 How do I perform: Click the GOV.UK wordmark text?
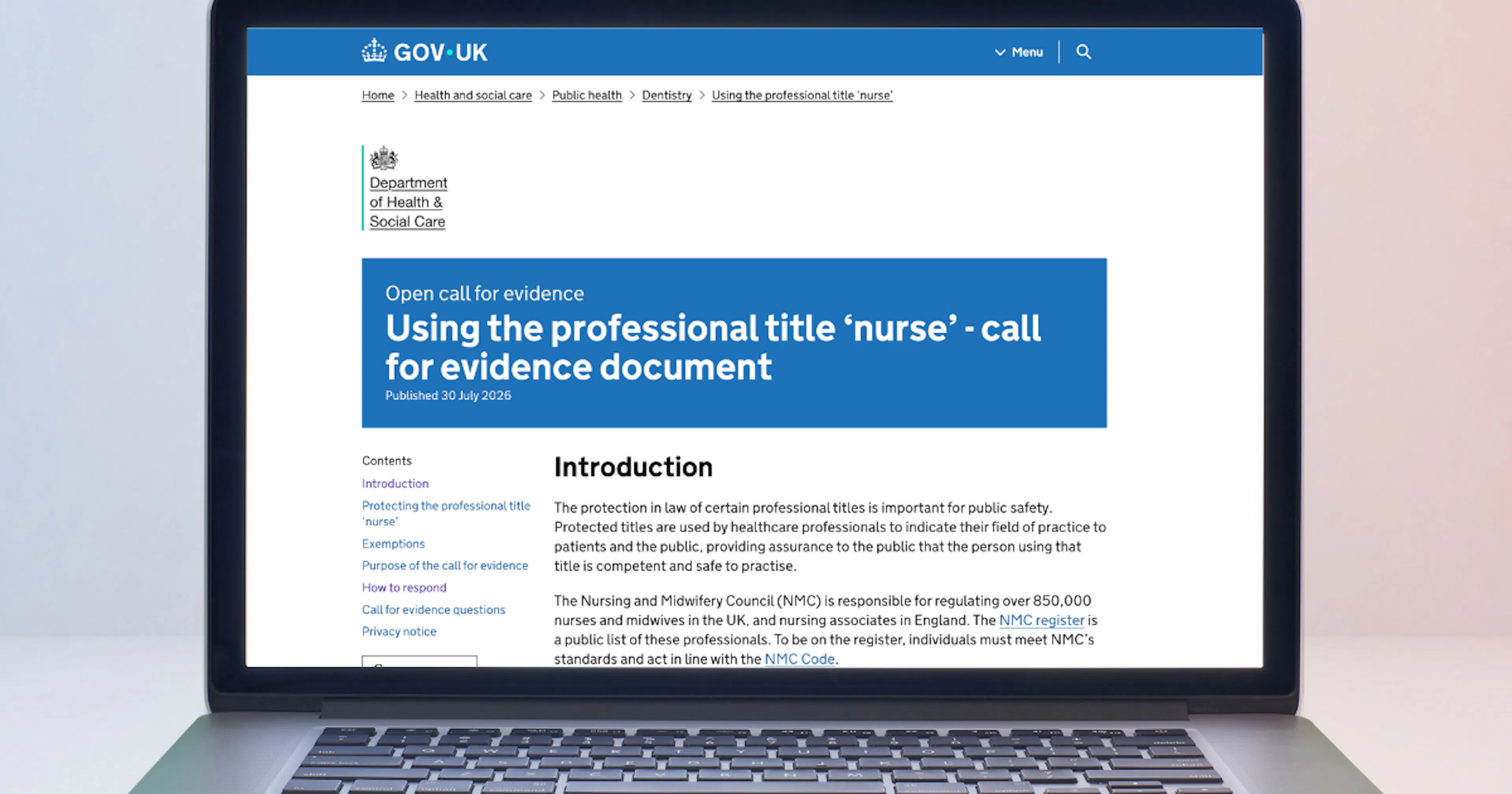(440, 52)
